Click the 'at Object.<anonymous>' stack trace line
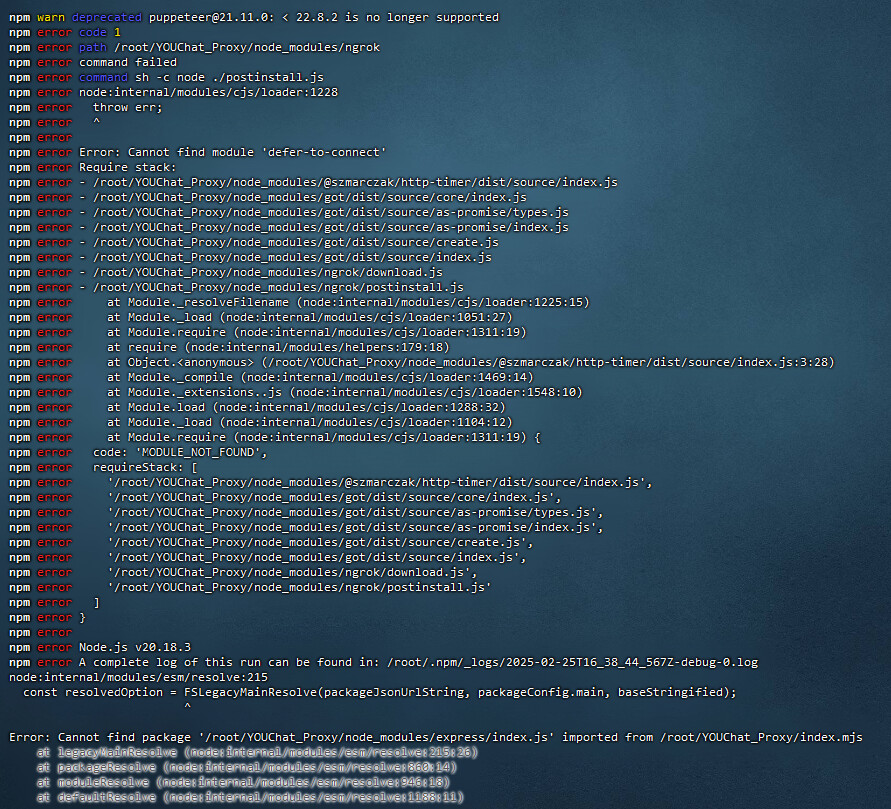The height and width of the screenshot is (809, 891). point(470,362)
